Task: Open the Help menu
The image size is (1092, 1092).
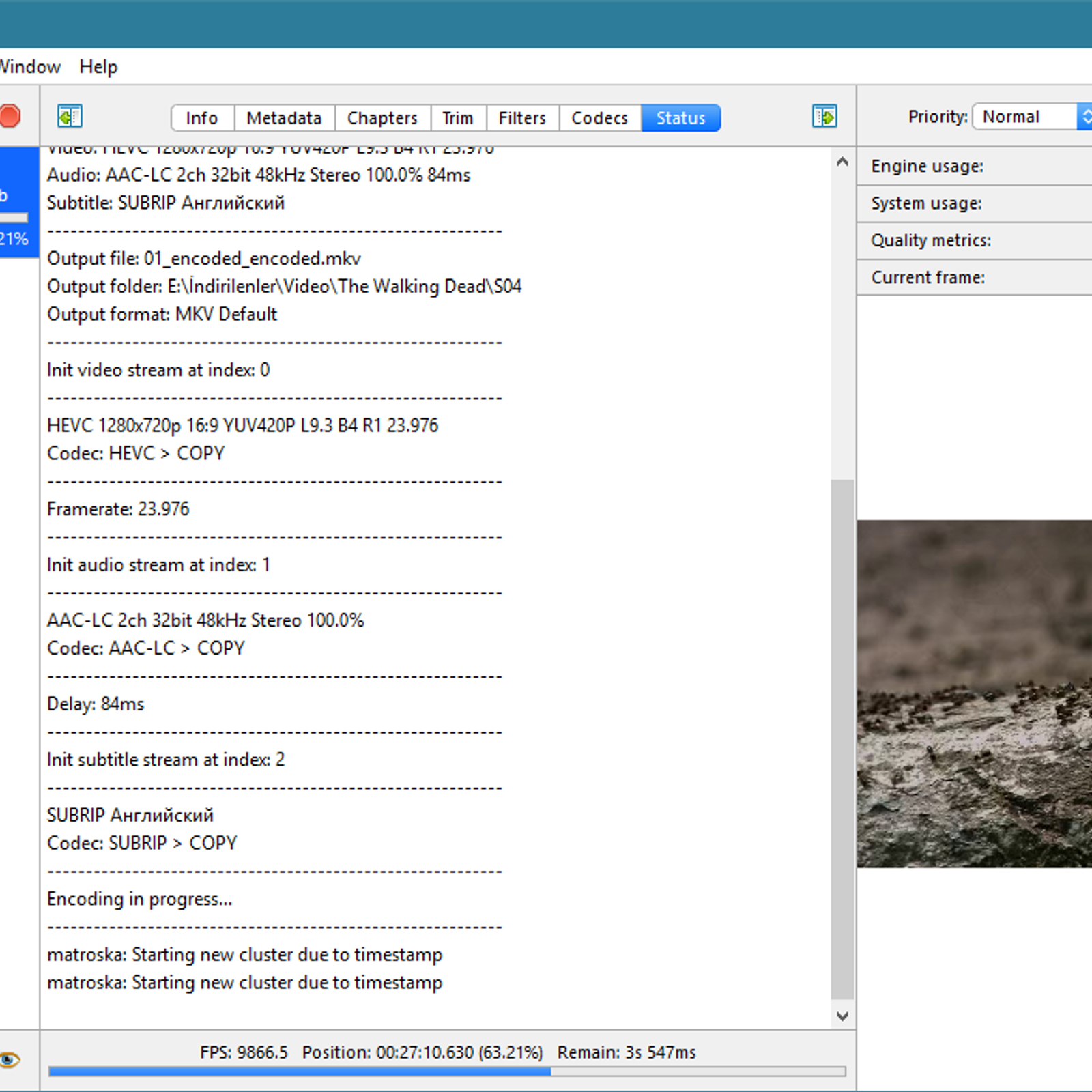Action: click(98, 67)
